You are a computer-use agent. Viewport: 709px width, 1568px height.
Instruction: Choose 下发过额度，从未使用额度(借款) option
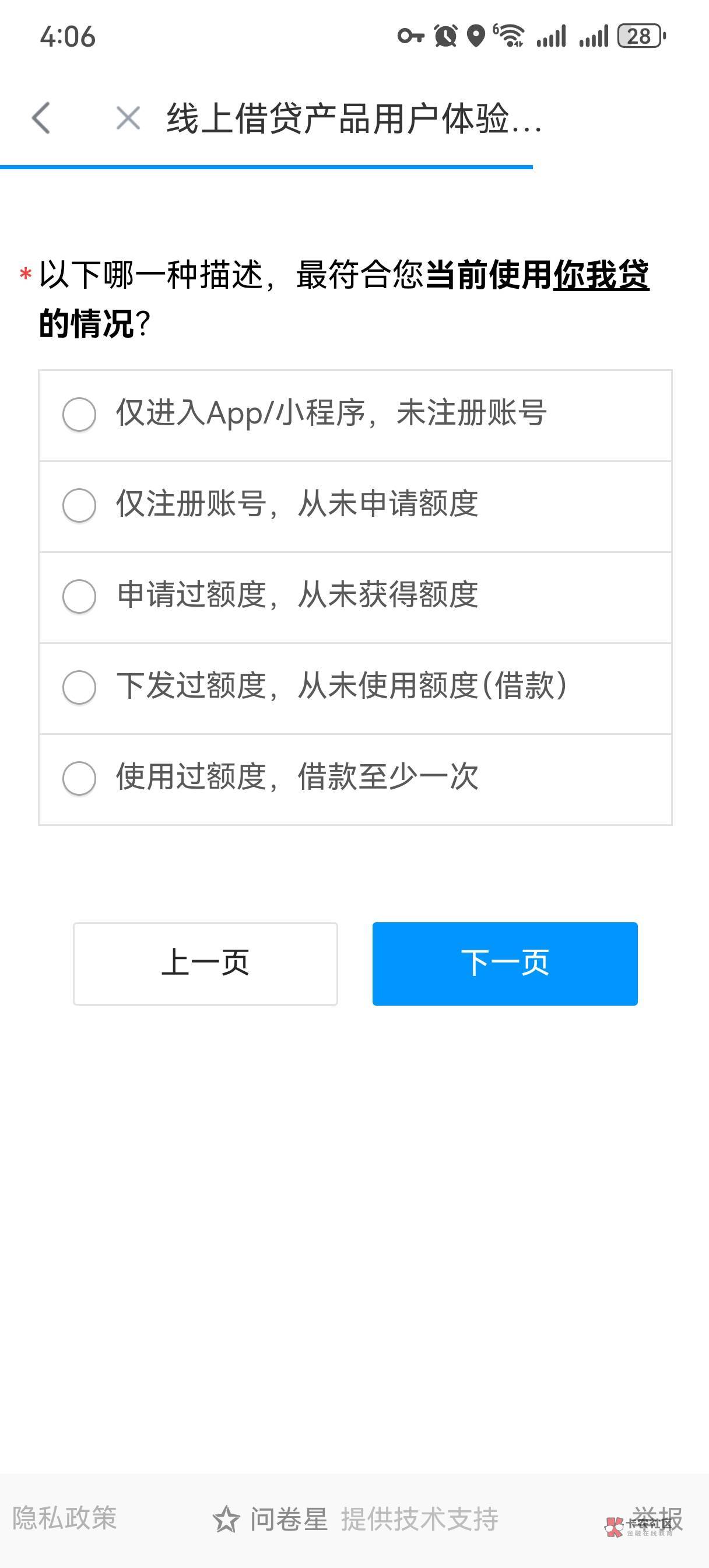click(79, 687)
